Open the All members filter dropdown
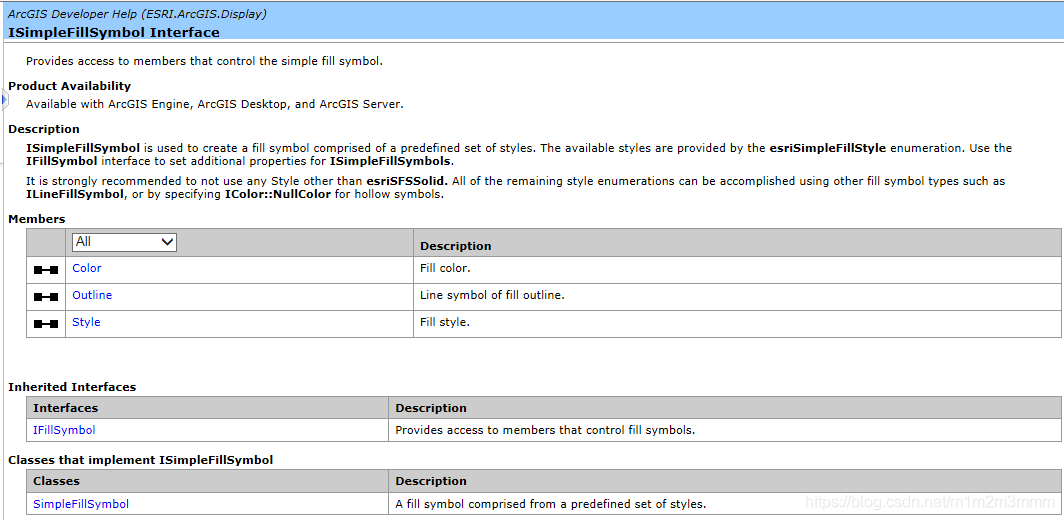 (124, 242)
